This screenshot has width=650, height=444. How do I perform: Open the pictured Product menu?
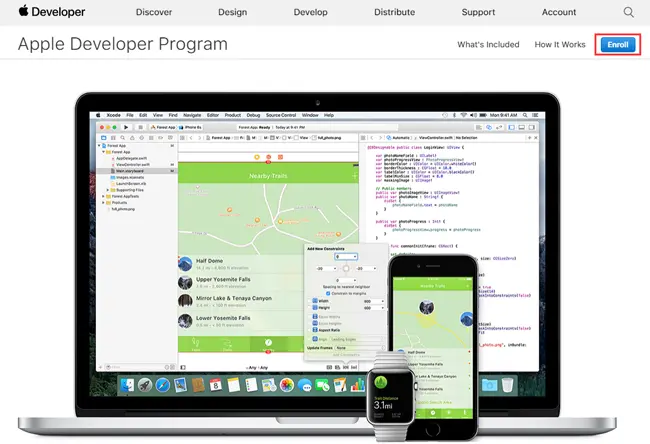point(233,115)
